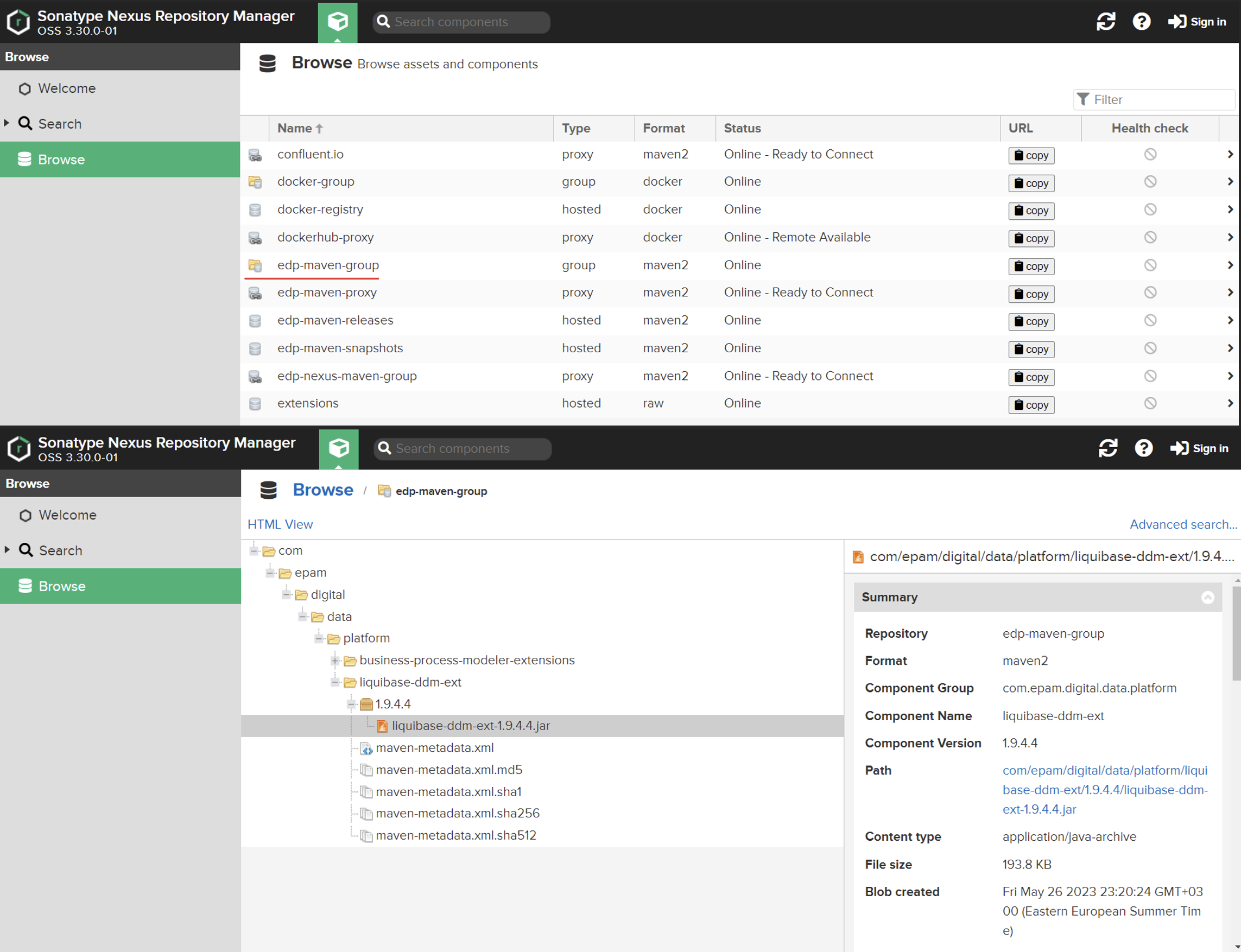Click the jar file icon in tree

(x=383, y=726)
